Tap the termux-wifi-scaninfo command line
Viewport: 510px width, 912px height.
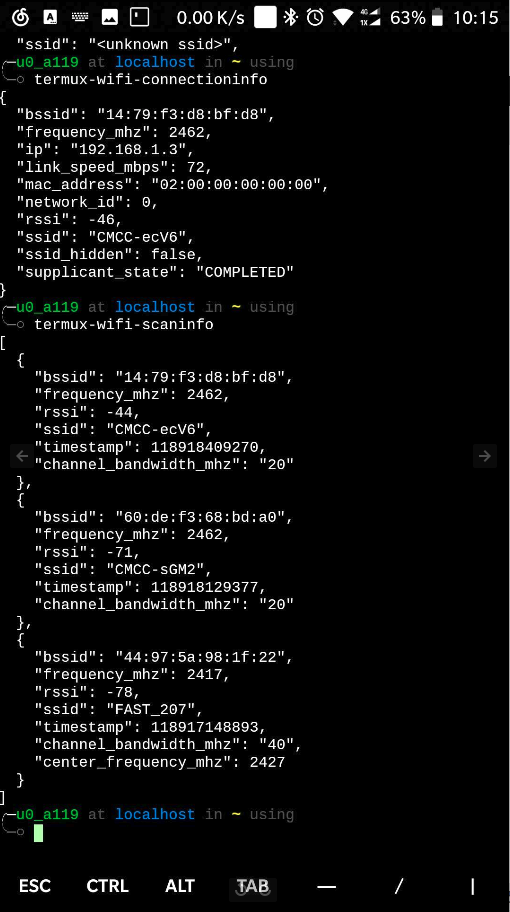(124, 325)
